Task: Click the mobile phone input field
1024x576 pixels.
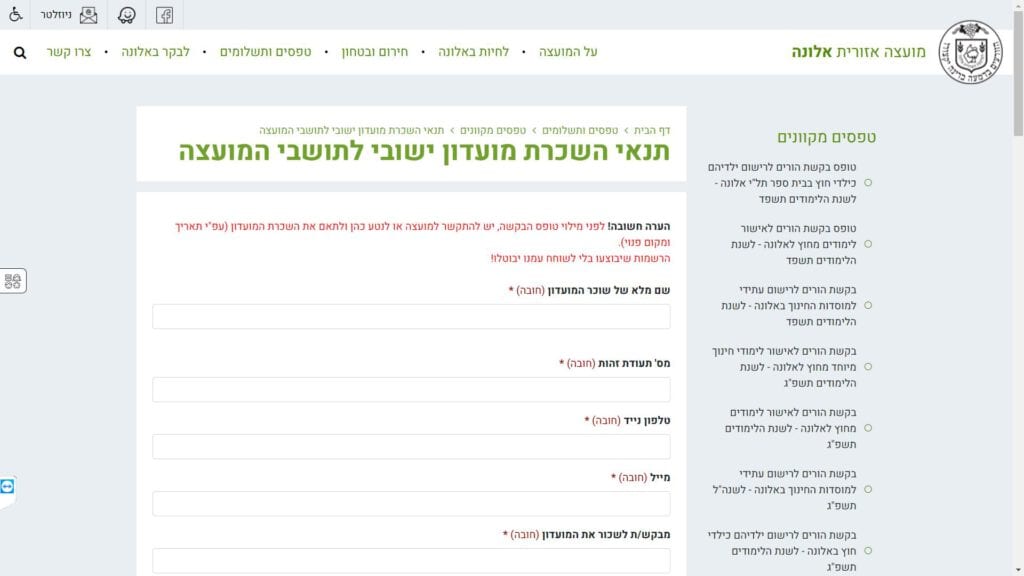Action: [x=411, y=446]
